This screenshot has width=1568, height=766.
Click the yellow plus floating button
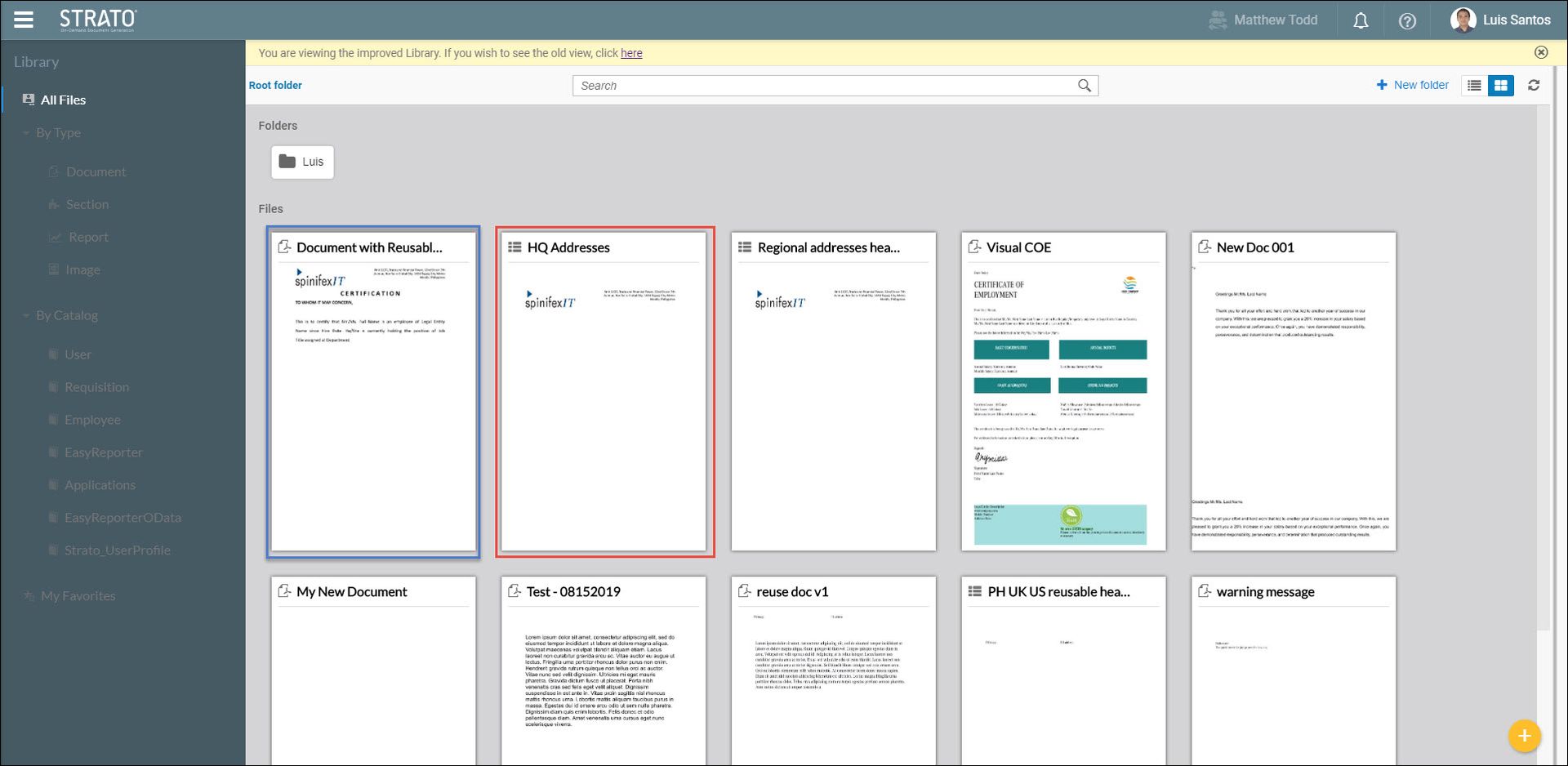tap(1524, 736)
